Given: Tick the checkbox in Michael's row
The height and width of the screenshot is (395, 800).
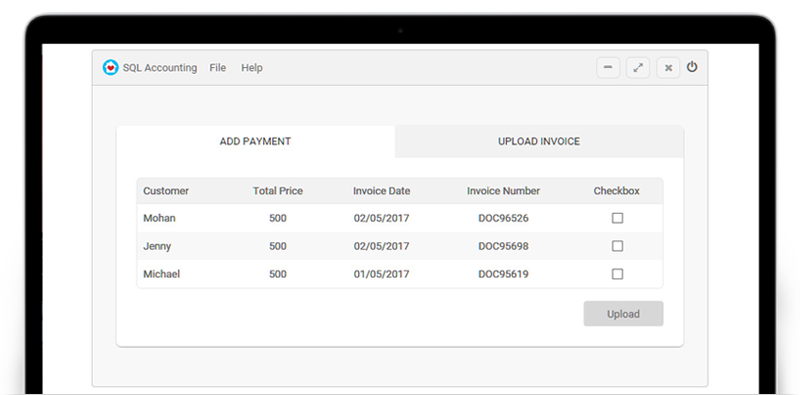Looking at the screenshot, I should pyautogui.click(x=617, y=274).
